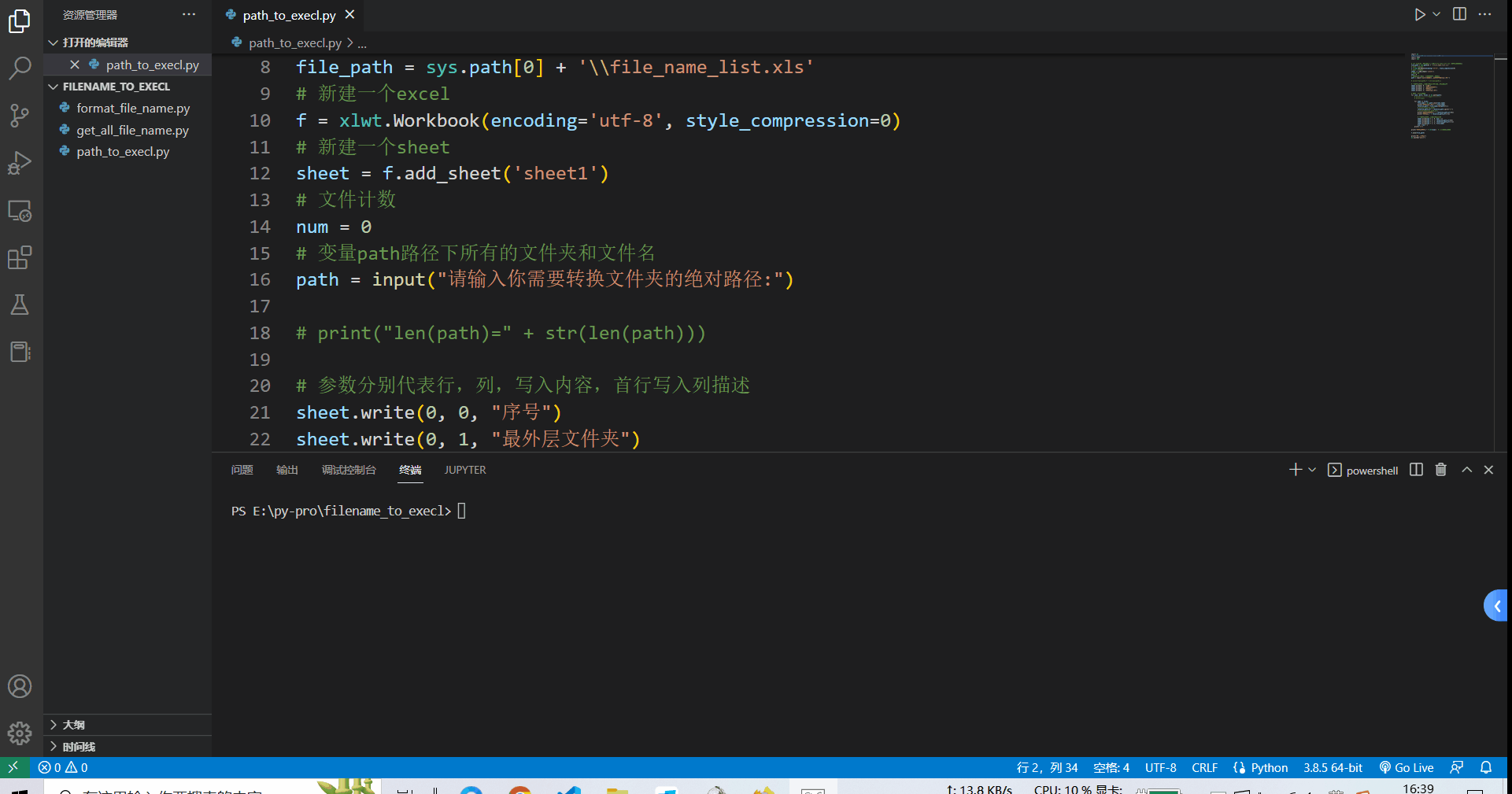Select the path_to_execl.py editor tab
Screen dimensions: 1512x794
point(289,15)
